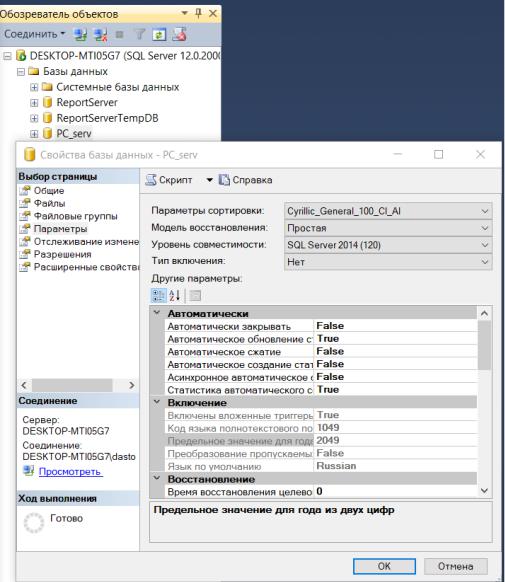Image resolution: width=505 pixels, height=582 pixels.
Task: Select the DESKTOP-MTI05G7 server icon
Action: point(21,56)
